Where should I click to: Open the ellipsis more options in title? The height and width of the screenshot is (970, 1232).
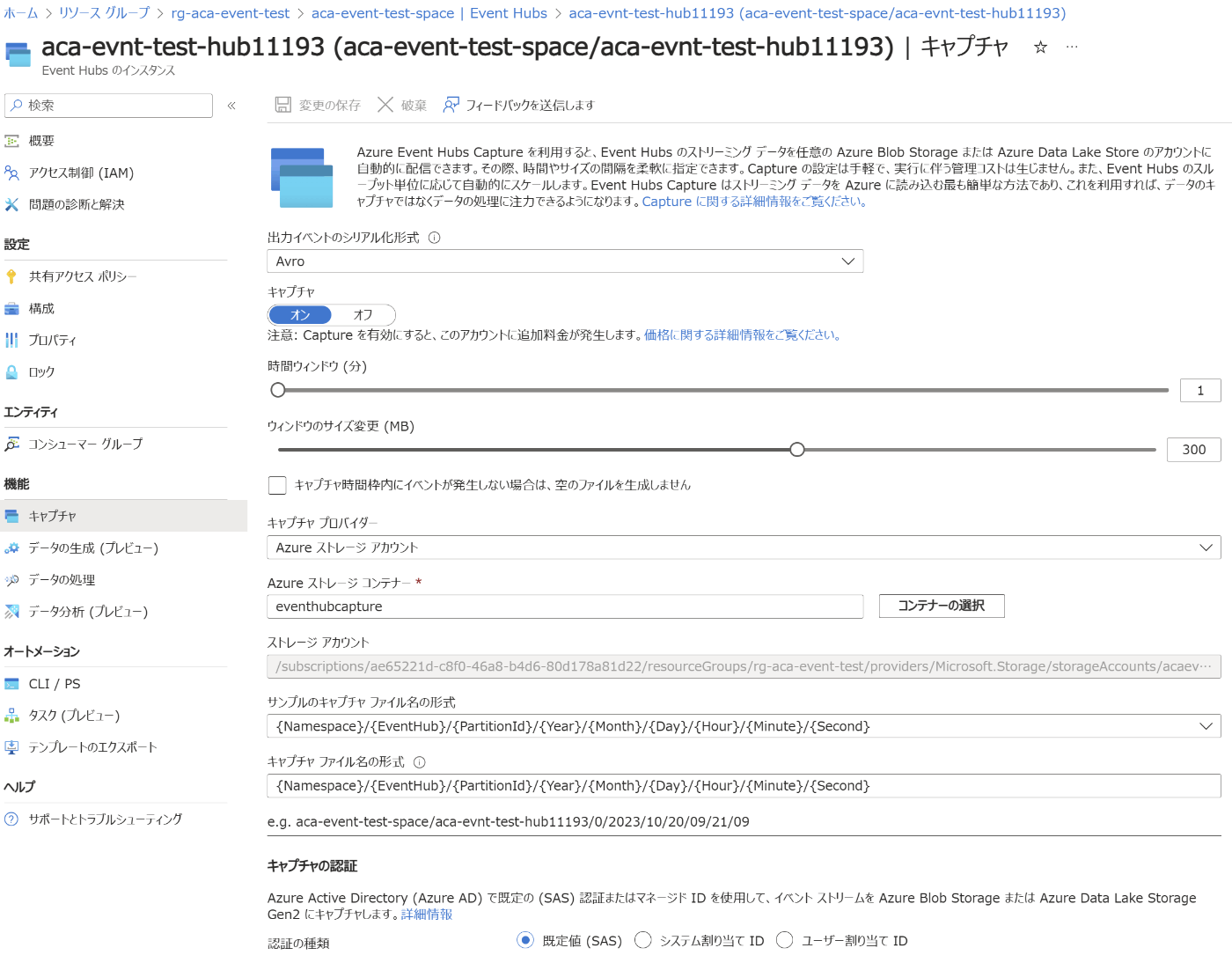tap(1072, 47)
